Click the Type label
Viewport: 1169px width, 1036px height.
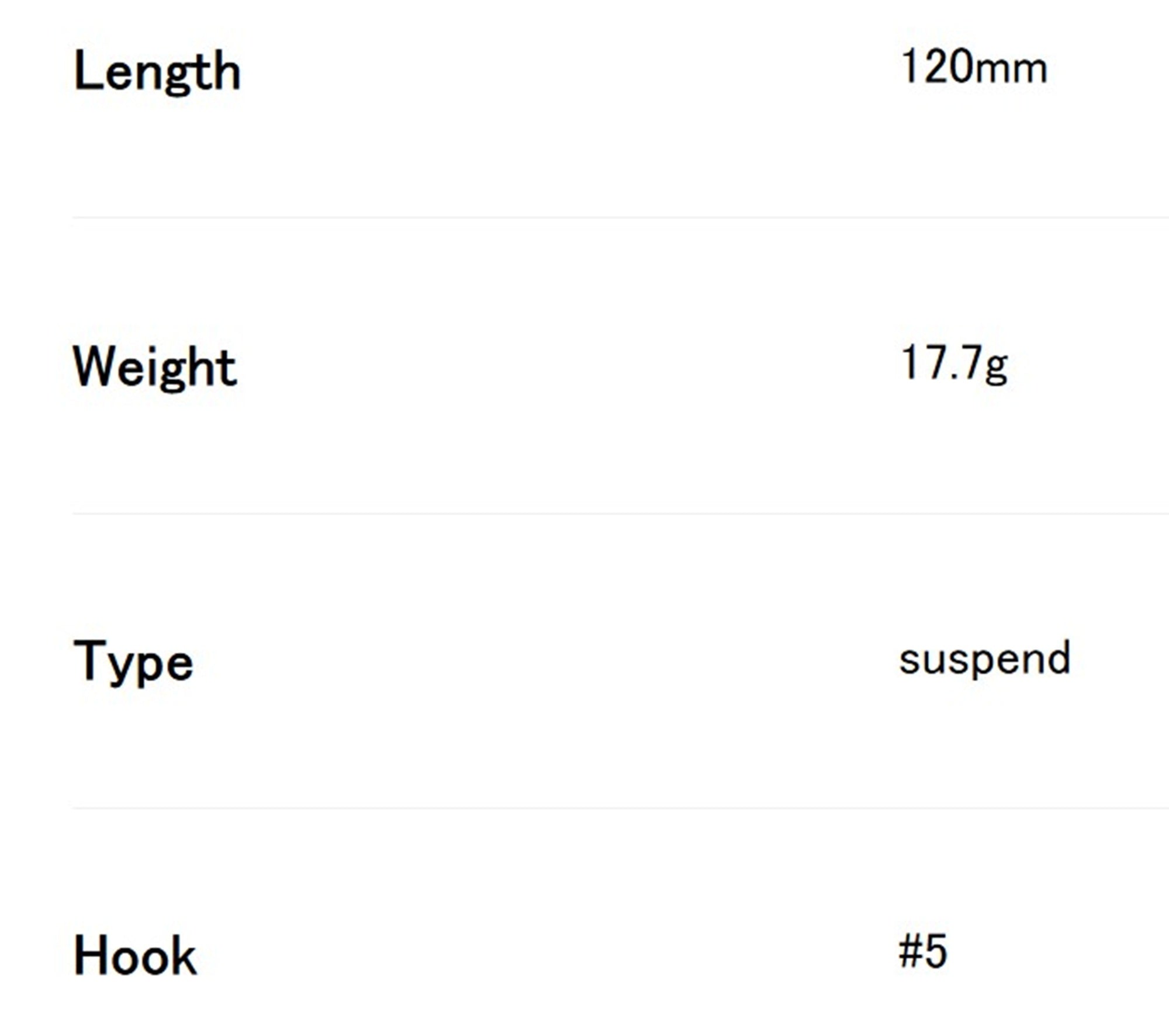pos(133,662)
